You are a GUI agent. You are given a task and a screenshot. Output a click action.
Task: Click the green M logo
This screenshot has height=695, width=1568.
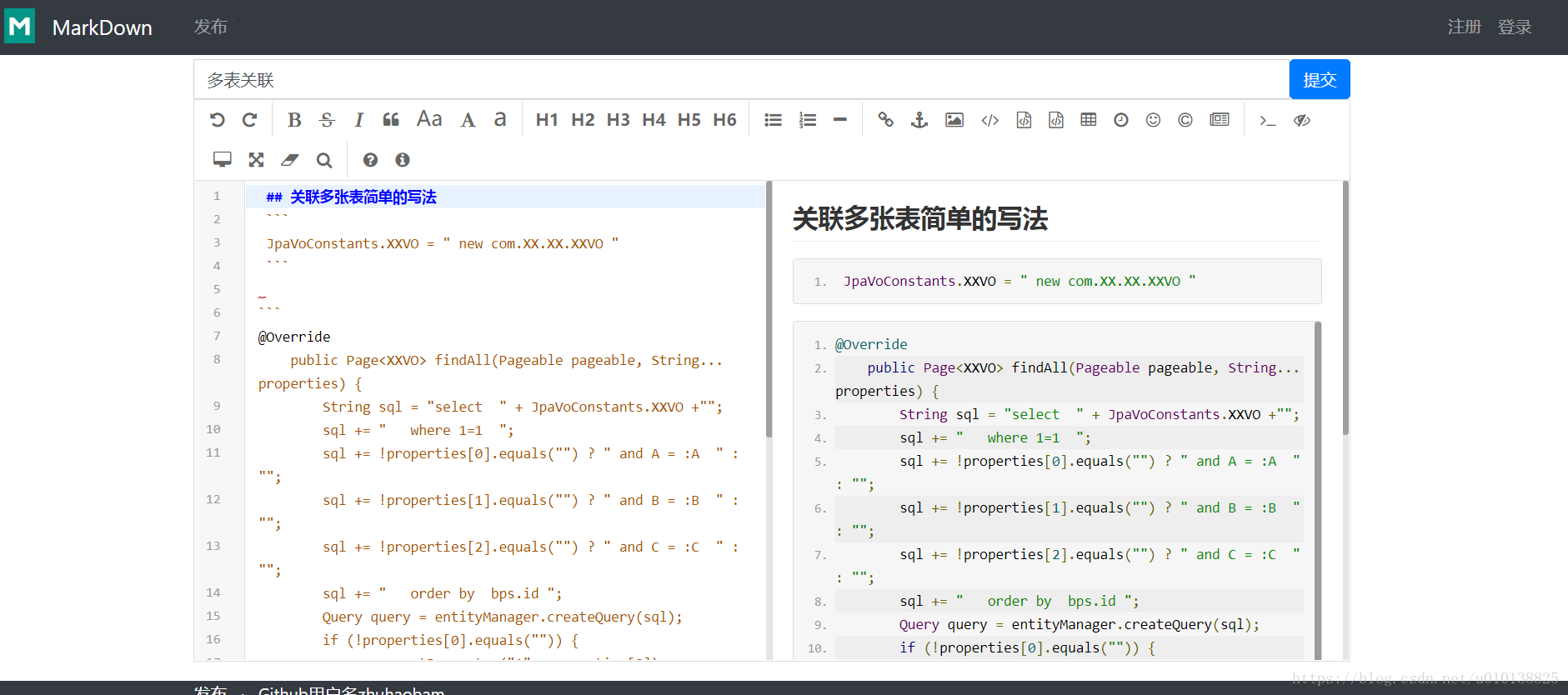pos(20,26)
